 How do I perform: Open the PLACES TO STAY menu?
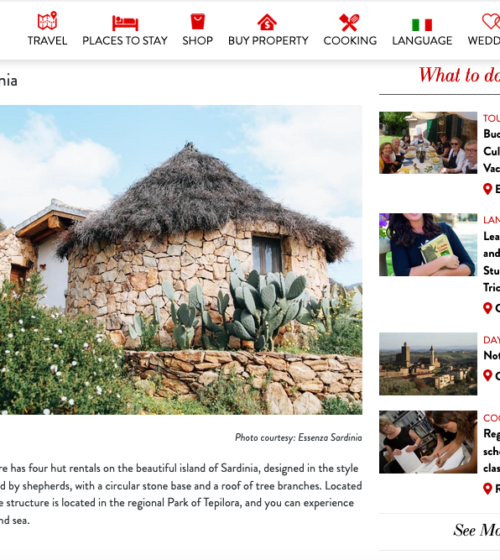pyautogui.click(x=125, y=41)
